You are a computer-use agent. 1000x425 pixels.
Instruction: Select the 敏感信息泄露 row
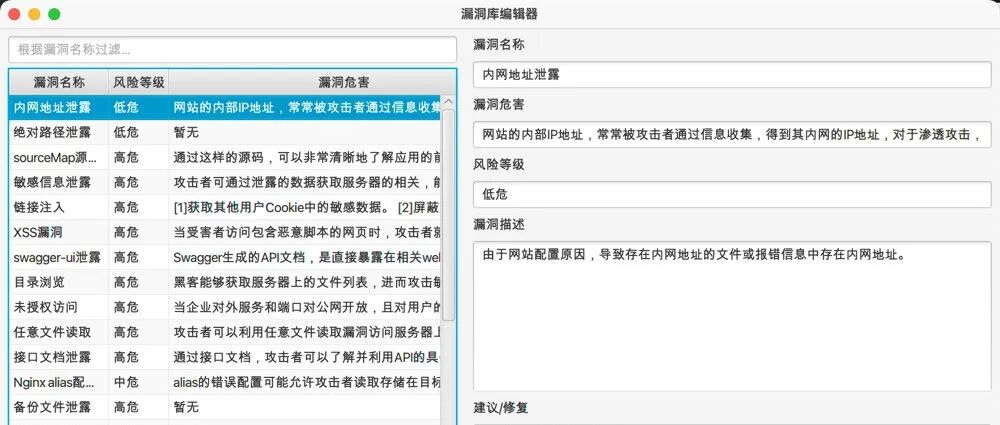(x=224, y=182)
